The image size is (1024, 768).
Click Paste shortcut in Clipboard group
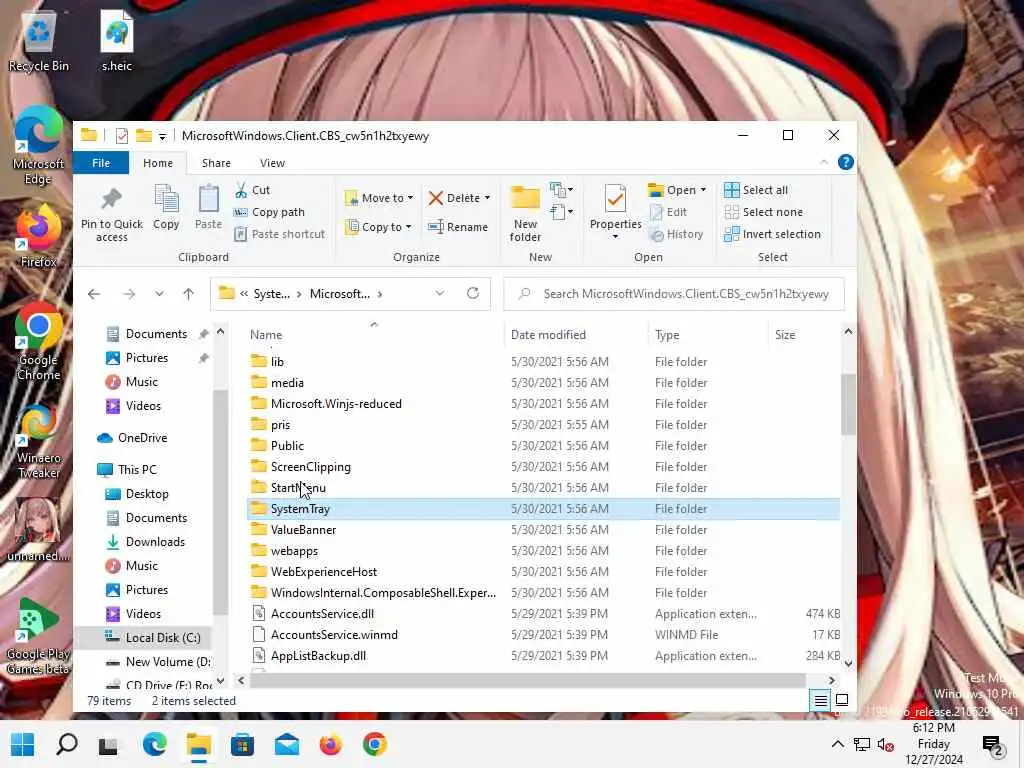click(x=280, y=234)
